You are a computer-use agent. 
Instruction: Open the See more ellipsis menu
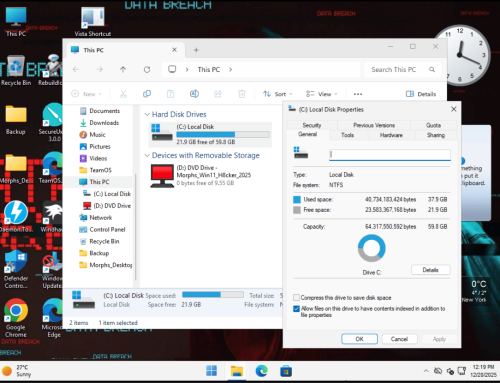click(358, 94)
